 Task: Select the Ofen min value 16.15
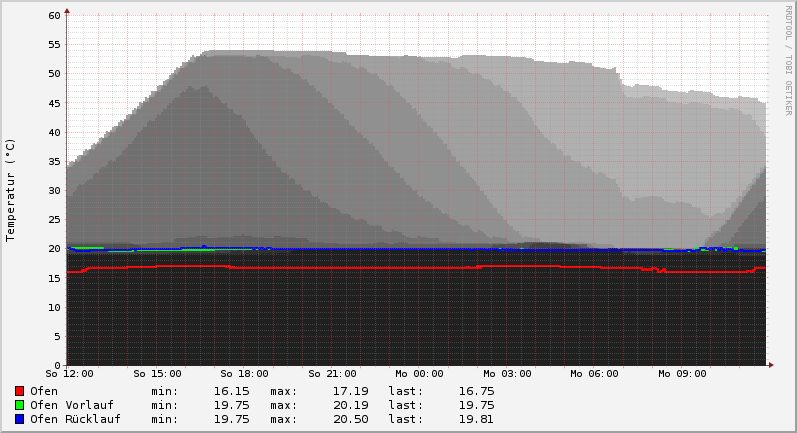click(x=231, y=391)
